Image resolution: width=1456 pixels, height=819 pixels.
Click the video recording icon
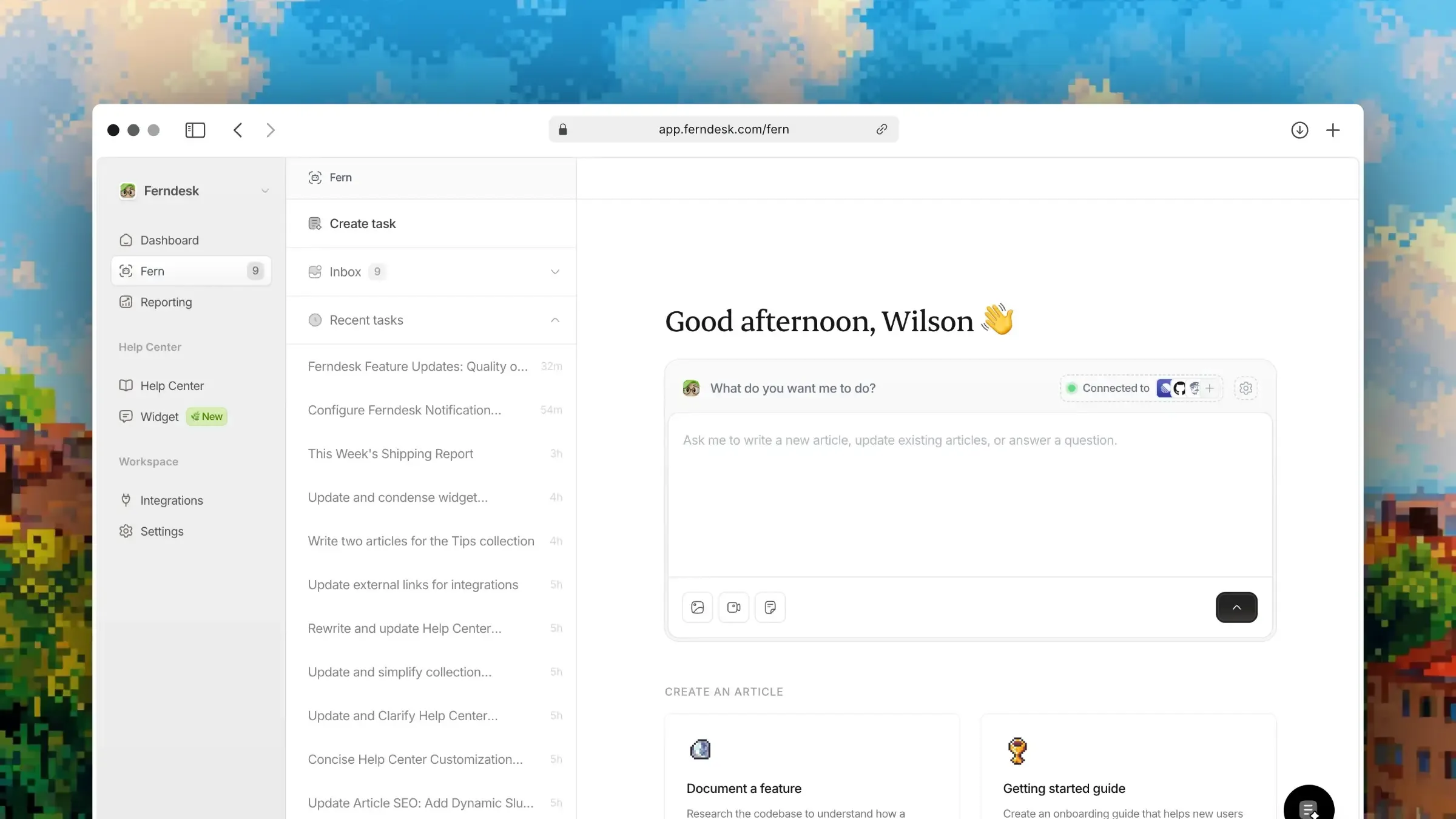[x=733, y=607]
